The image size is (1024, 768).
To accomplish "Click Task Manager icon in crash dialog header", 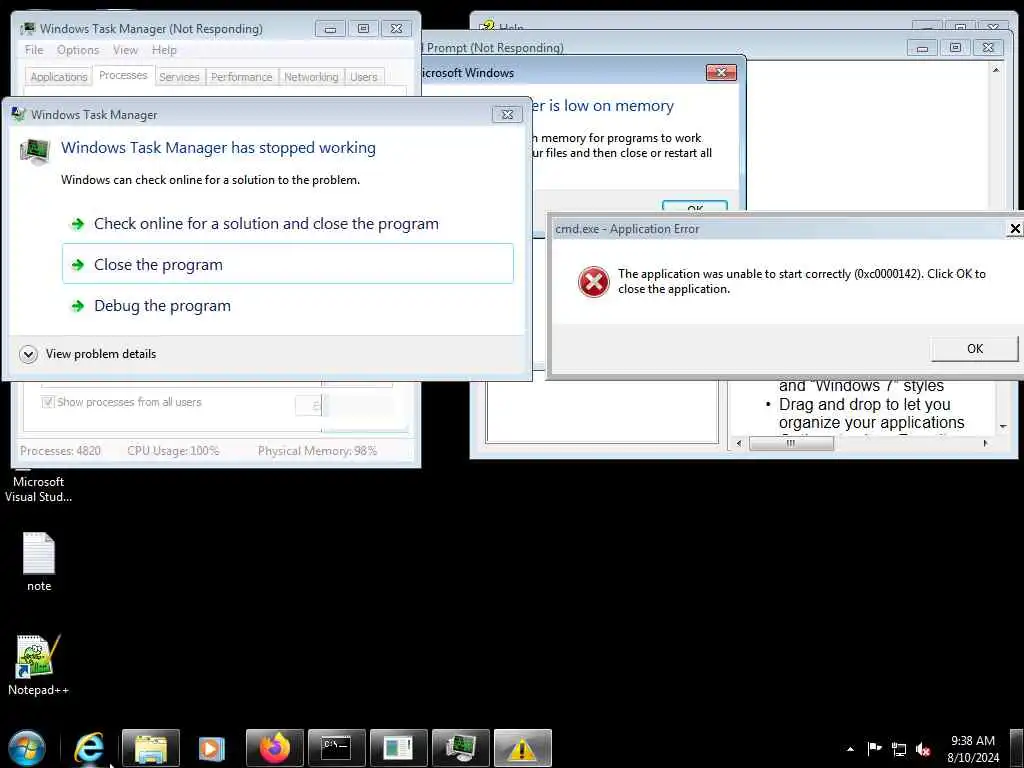I will coord(35,152).
